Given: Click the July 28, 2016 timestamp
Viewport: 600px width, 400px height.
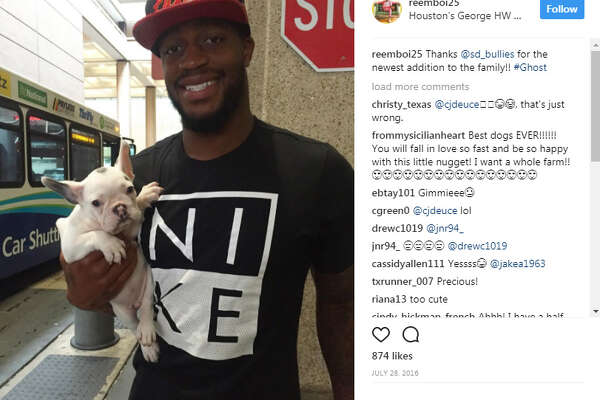Looking at the screenshot, I should pos(395,373).
